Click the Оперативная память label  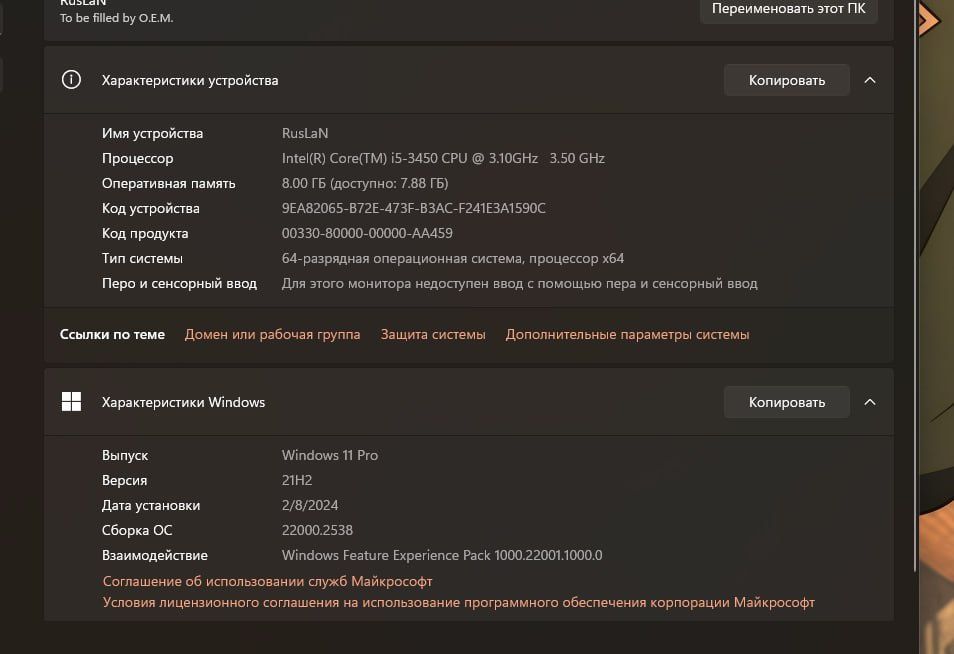tap(169, 183)
